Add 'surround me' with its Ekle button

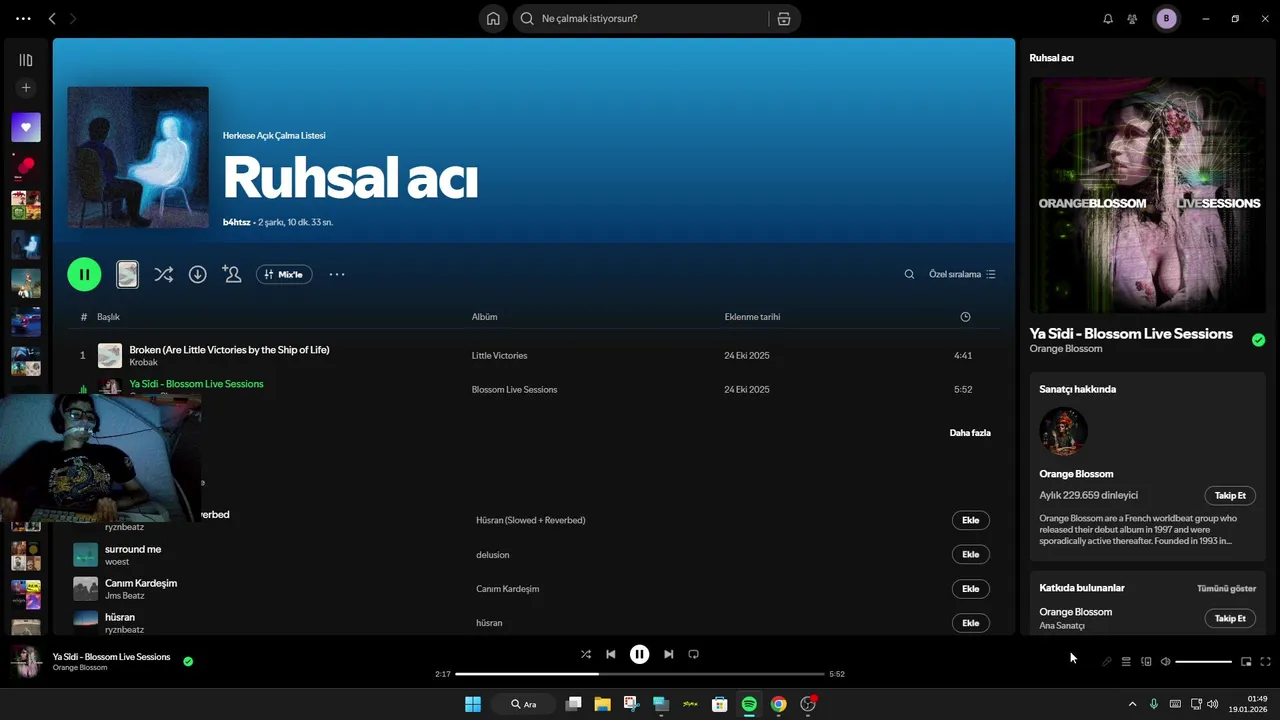tap(970, 554)
